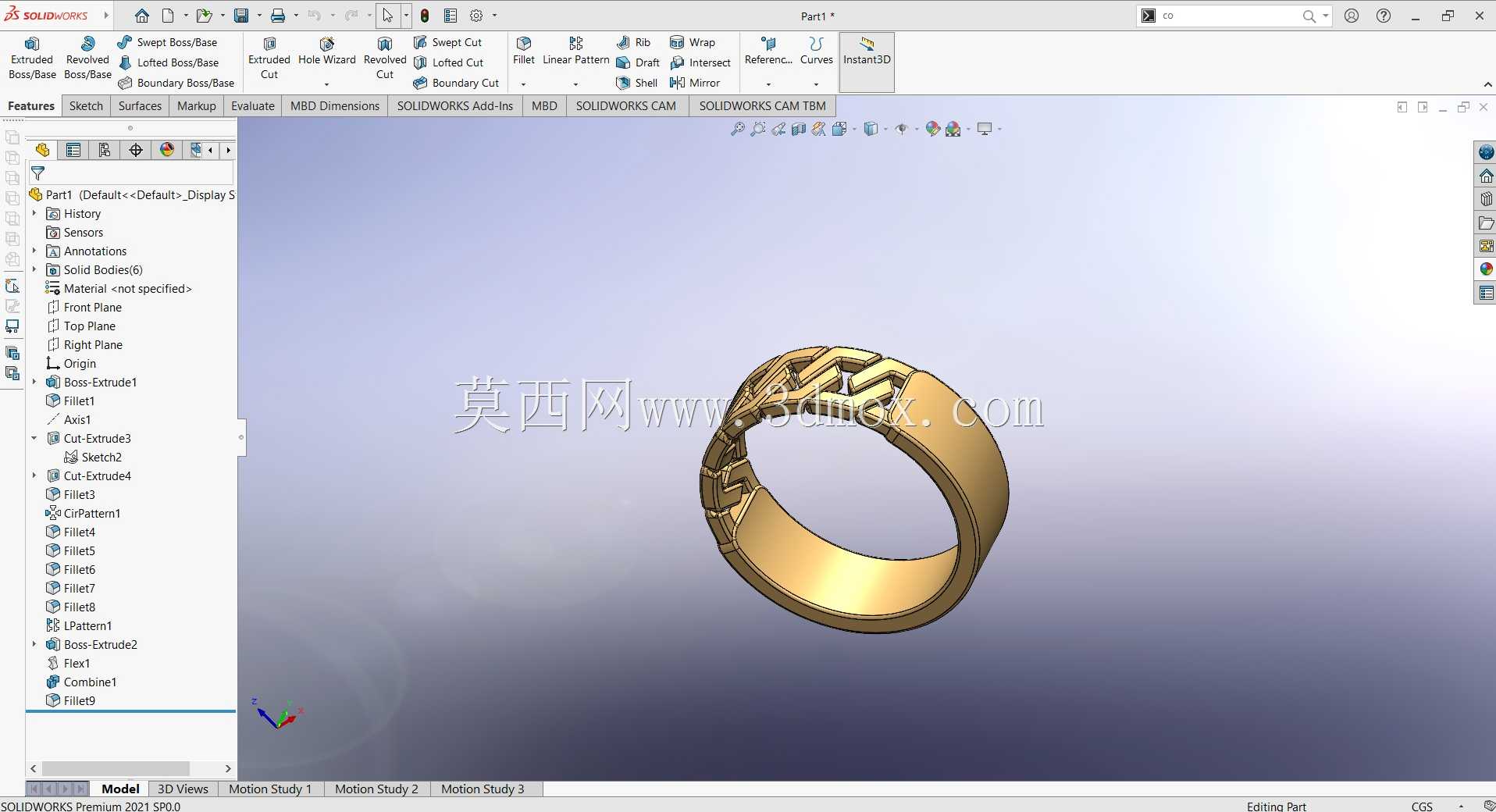The image size is (1496, 812).
Task: Use the Wrap feature
Action: tap(693, 42)
